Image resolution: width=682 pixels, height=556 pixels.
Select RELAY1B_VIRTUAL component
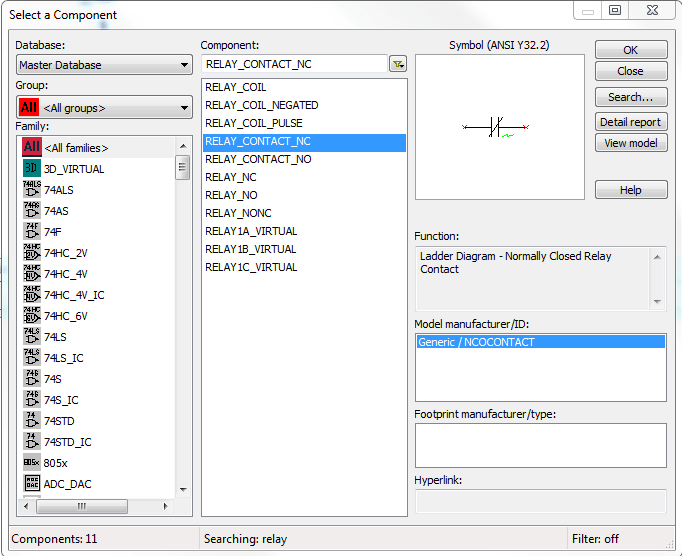click(304, 249)
